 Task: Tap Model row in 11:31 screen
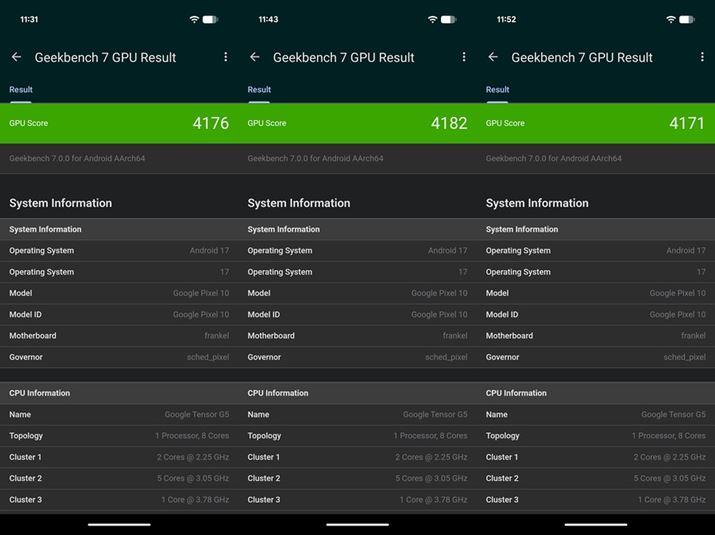click(x=119, y=293)
